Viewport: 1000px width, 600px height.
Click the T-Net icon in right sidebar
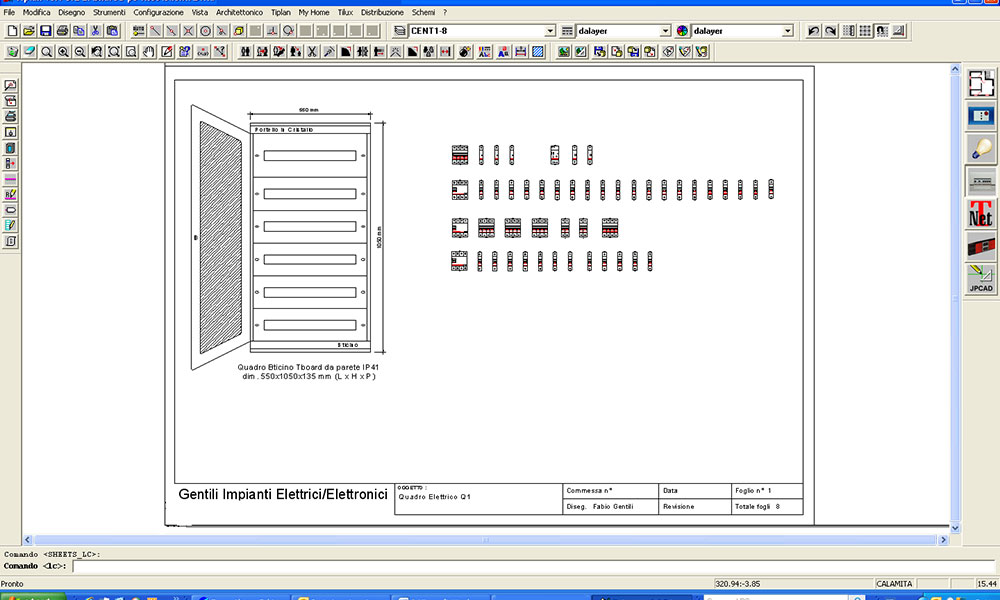point(980,213)
